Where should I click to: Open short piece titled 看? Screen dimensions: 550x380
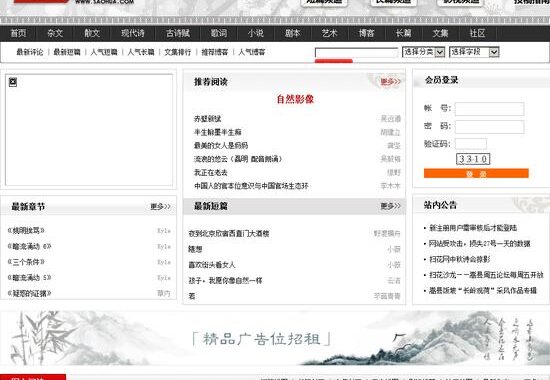click(192, 296)
